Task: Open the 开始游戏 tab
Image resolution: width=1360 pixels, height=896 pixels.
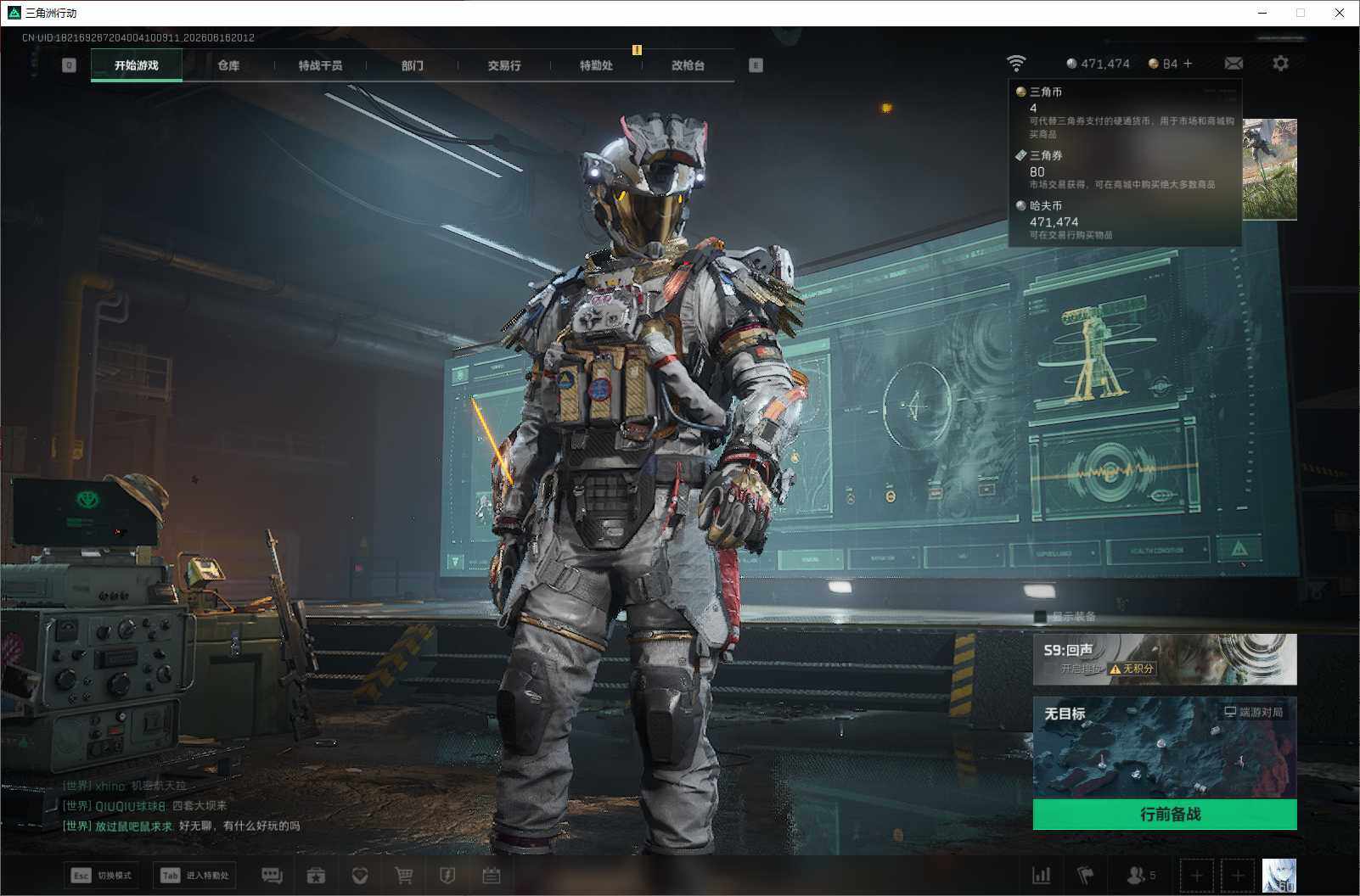Action: tap(137, 65)
